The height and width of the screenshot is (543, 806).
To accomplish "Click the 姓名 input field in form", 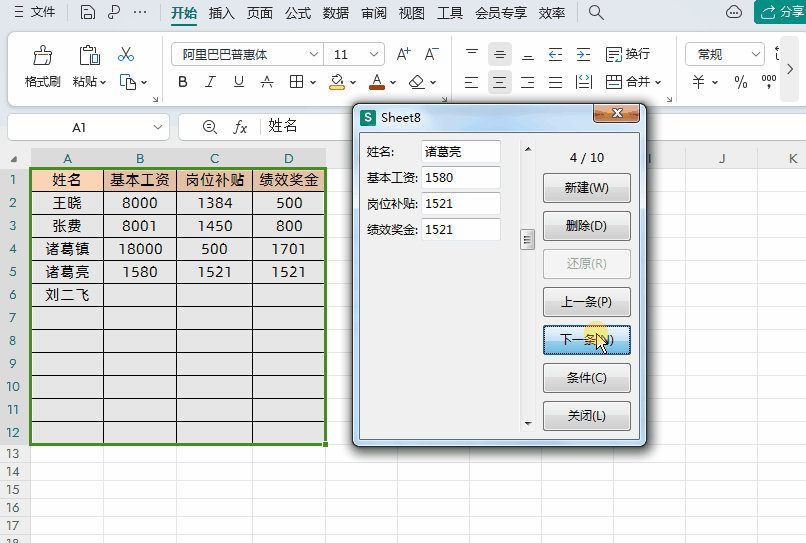I will point(461,152).
